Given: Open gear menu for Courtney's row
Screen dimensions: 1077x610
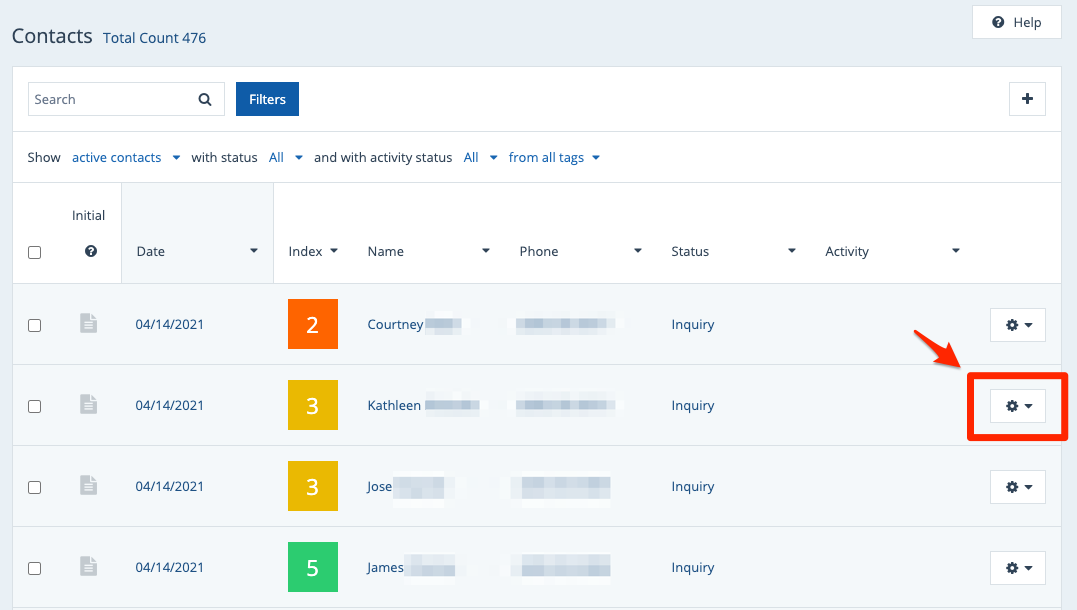Looking at the screenshot, I should click(1017, 325).
